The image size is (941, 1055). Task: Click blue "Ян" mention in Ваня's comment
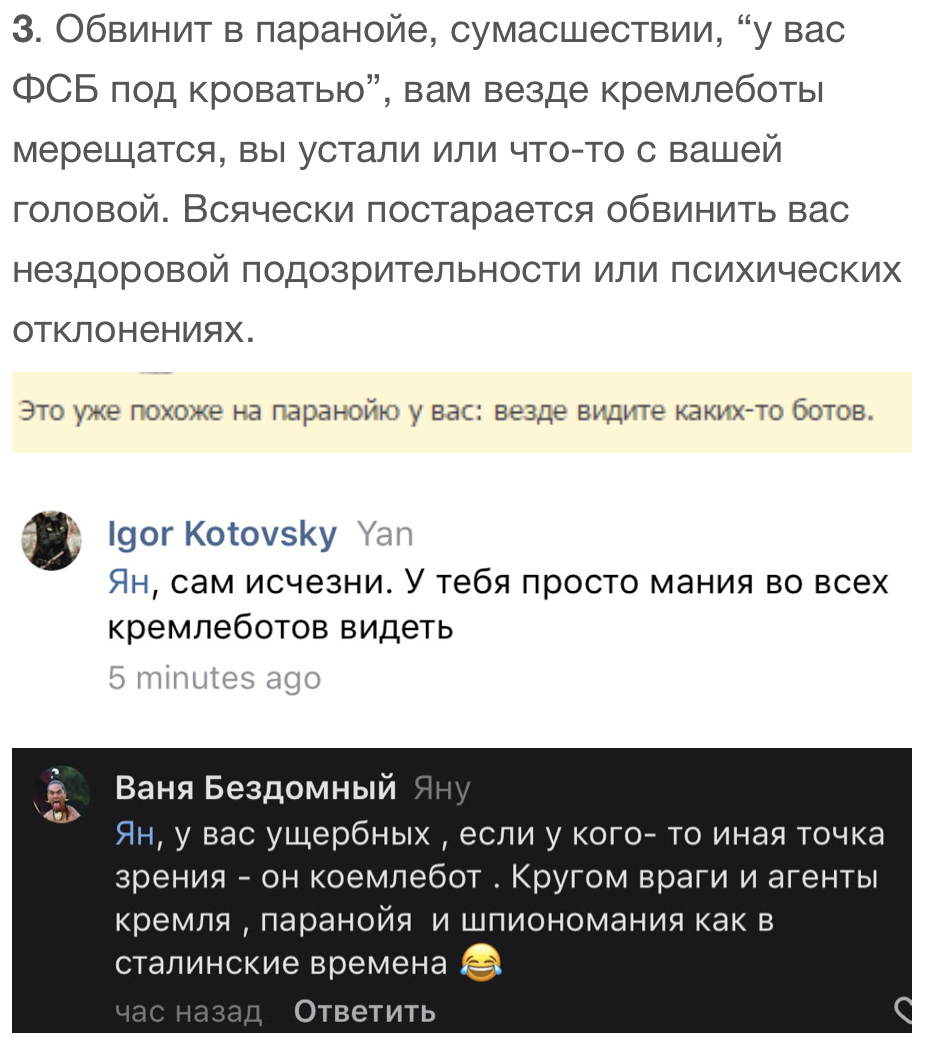(135, 834)
